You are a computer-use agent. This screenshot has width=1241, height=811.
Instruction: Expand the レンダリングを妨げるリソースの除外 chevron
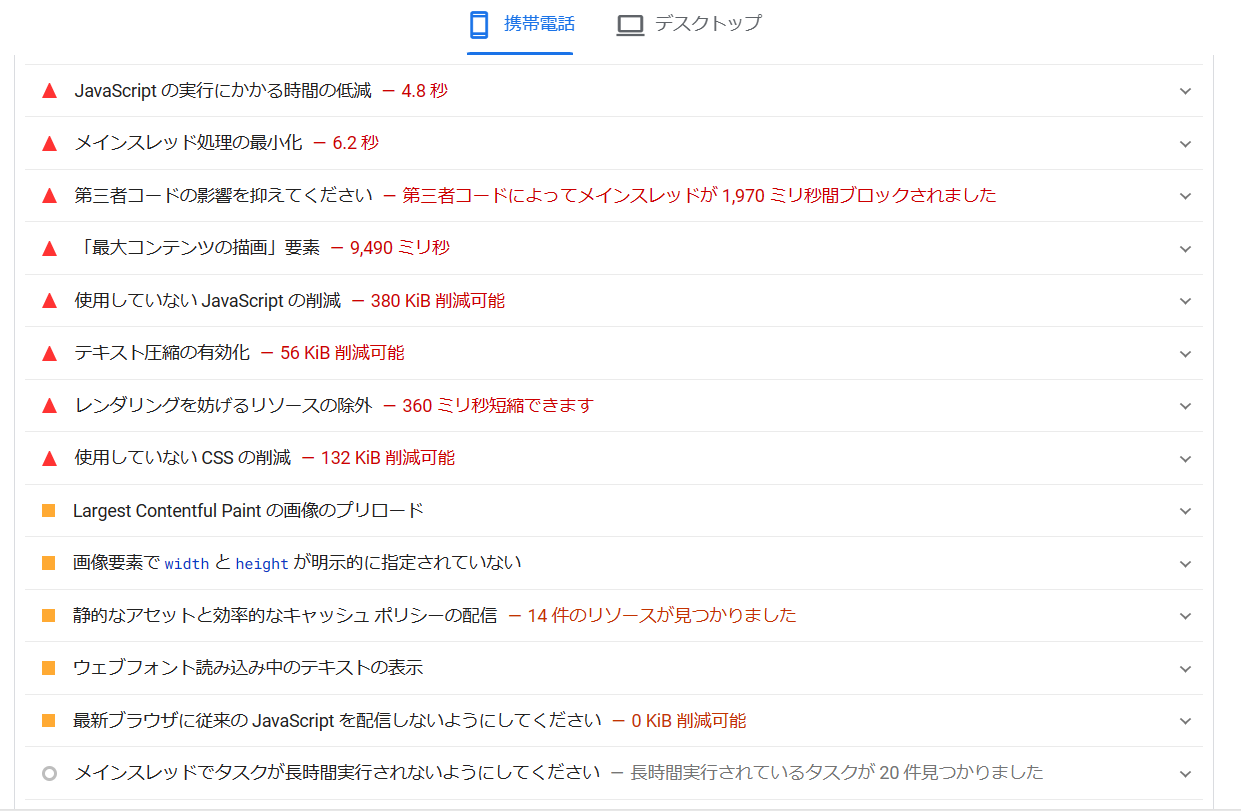coord(1185,406)
